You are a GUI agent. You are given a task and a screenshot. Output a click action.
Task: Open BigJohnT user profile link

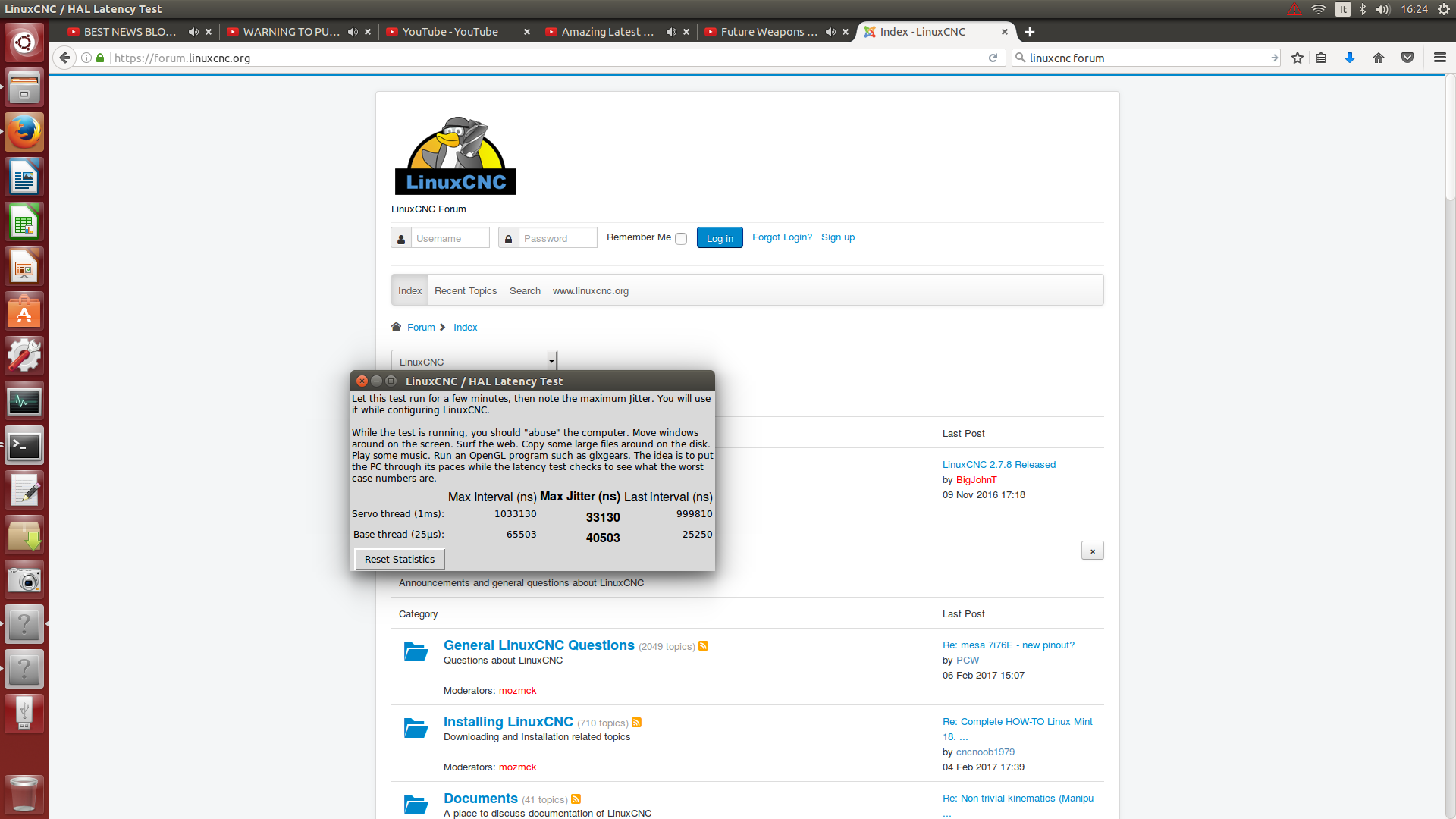click(x=976, y=480)
